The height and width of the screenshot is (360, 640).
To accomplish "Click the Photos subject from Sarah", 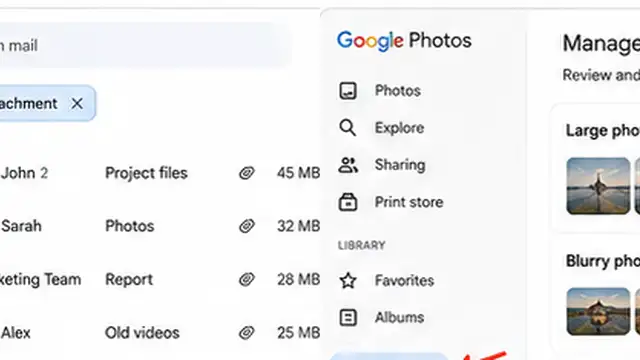I will click(x=130, y=226).
